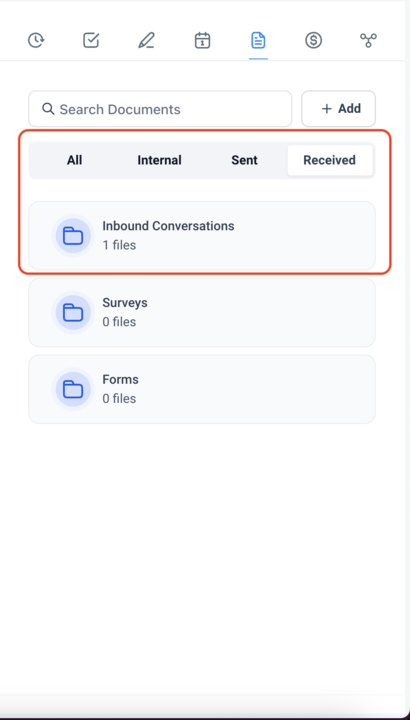The height and width of the screenshot is (720, 410).
Task: Click the Inbound Conversations folder icon
Action: click(x=73, y=236)
